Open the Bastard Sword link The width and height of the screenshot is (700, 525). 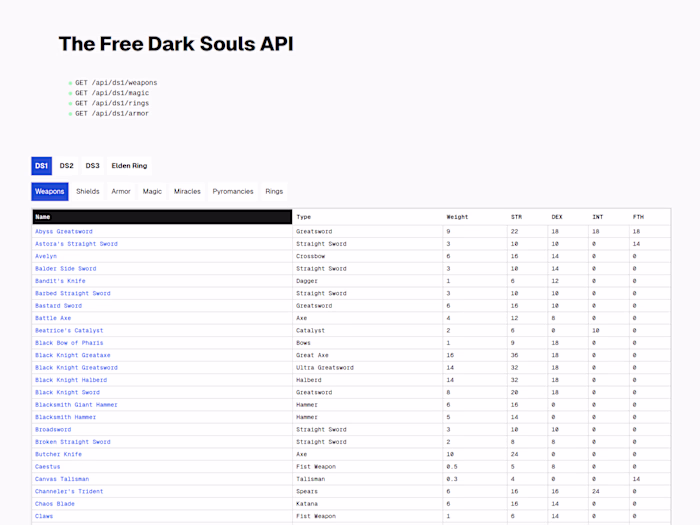click(58, 306)
